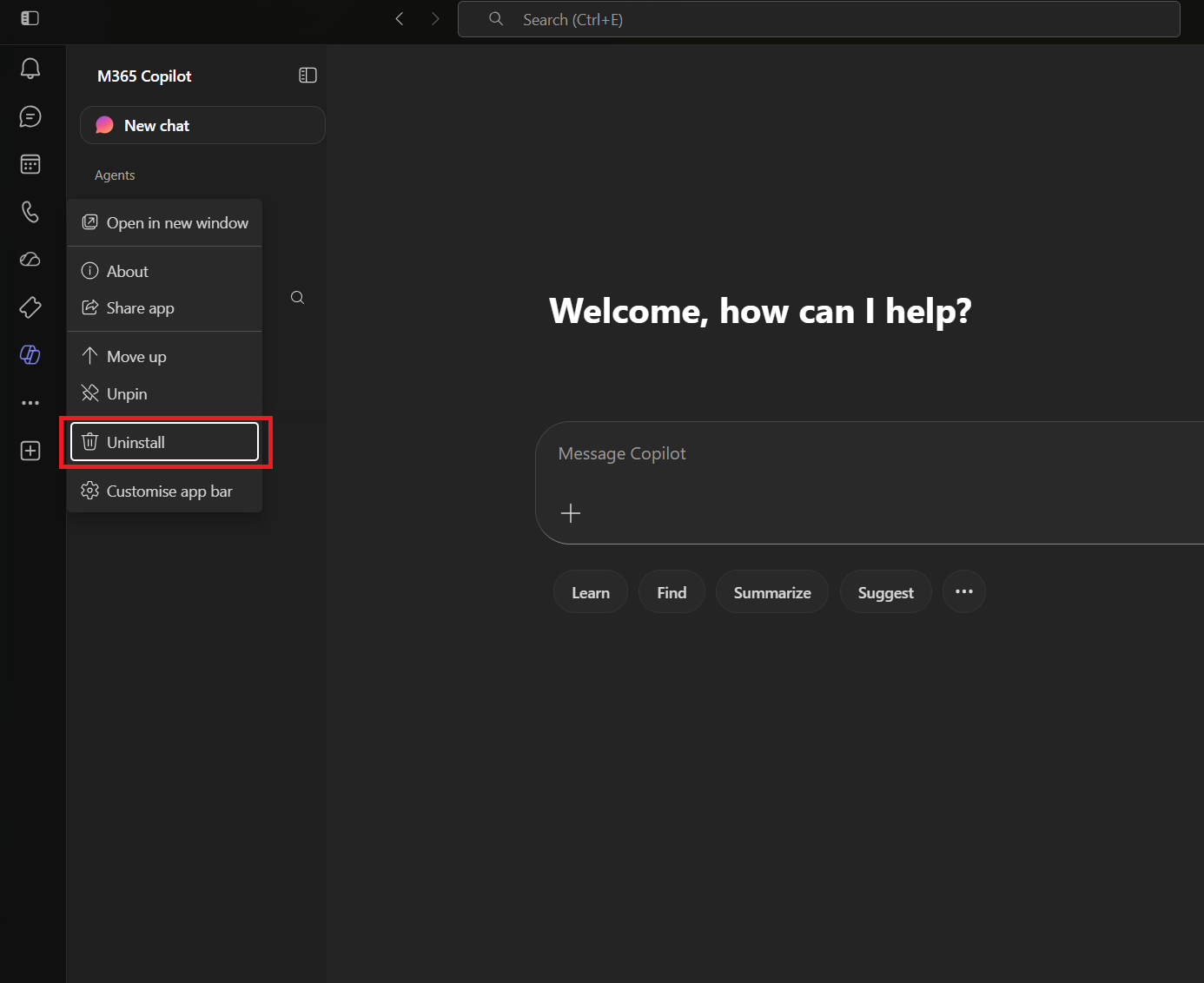Image resolution: width=1204 pixels, height=983 pixels.
Task: Select Share app from the menu
Action: [164, 308]
